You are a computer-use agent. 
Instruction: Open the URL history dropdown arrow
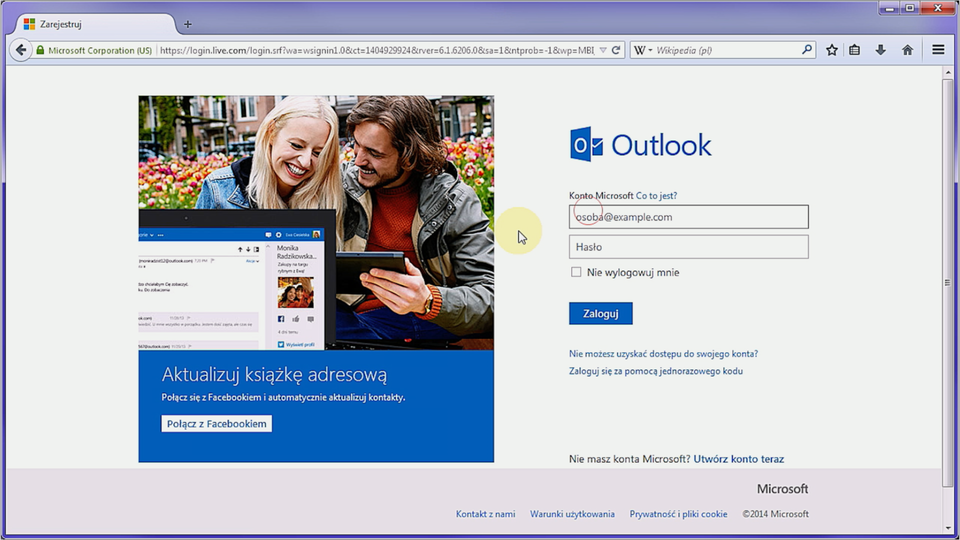point(602,50)
